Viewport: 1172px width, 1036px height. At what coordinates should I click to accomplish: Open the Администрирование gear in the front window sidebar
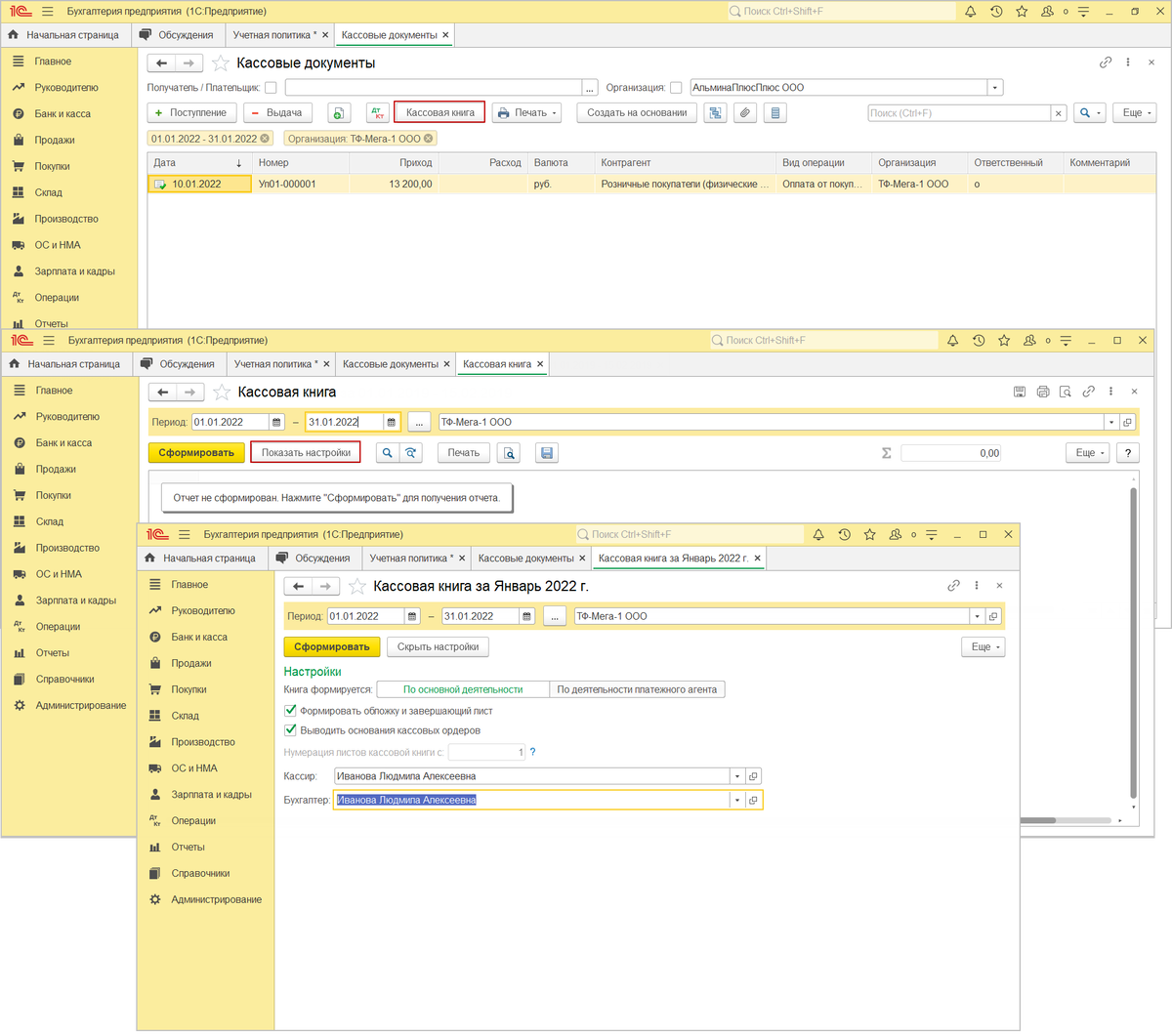(155, 899)
